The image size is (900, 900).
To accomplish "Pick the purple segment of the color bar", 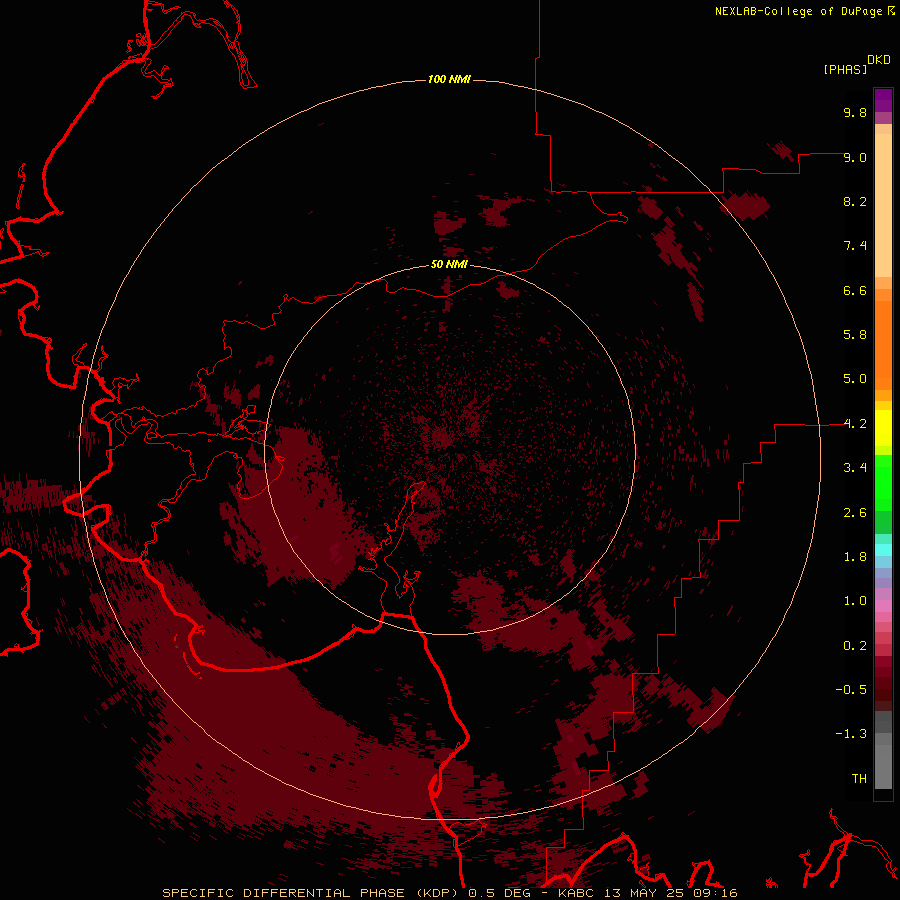I will pyautogui.click(x=883, y=100).
